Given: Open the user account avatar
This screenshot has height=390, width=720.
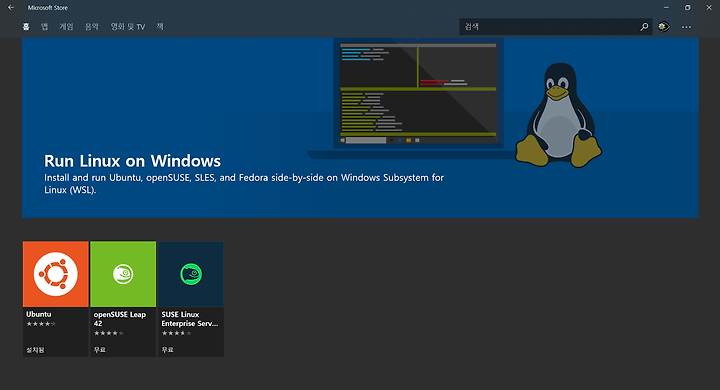Looking at the screenshot, I should coord(663,27).
